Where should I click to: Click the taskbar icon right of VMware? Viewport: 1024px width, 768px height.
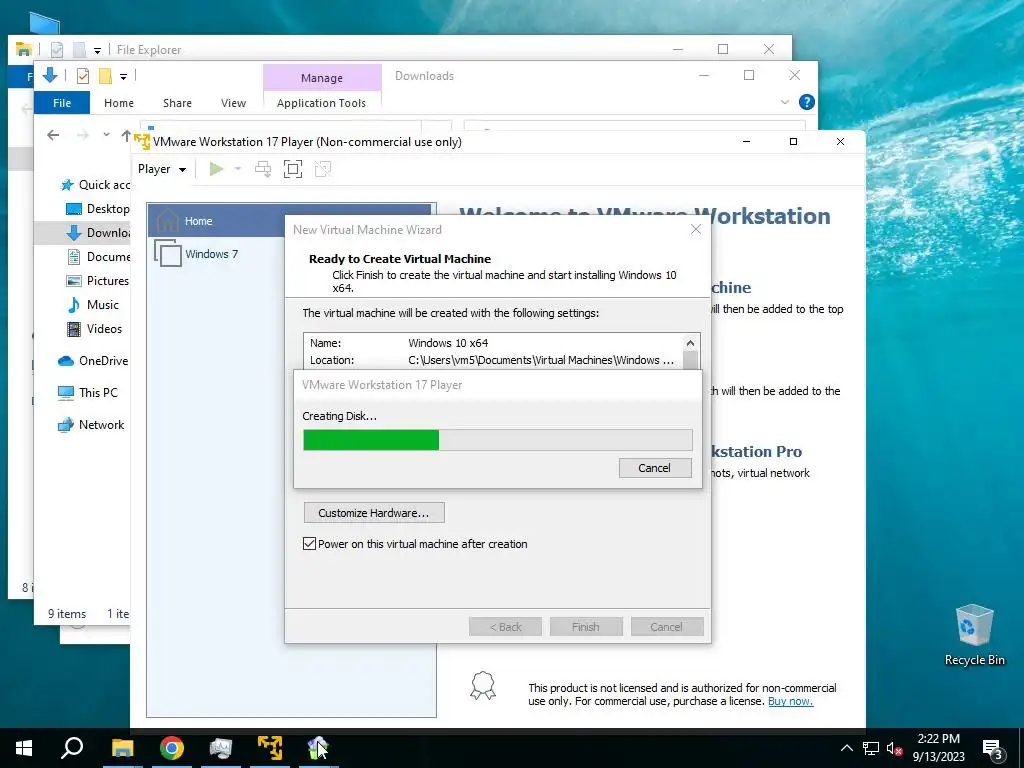(318, 748)
